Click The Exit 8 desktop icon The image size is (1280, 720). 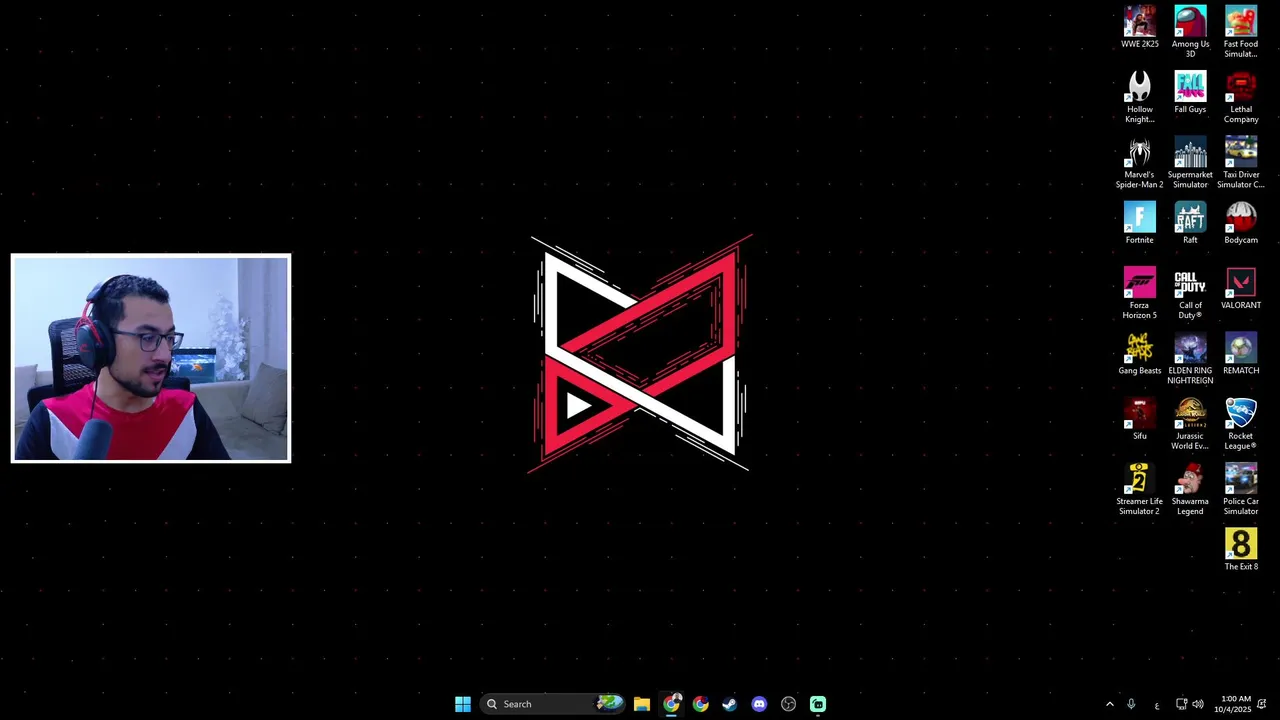coord(1241,550)
